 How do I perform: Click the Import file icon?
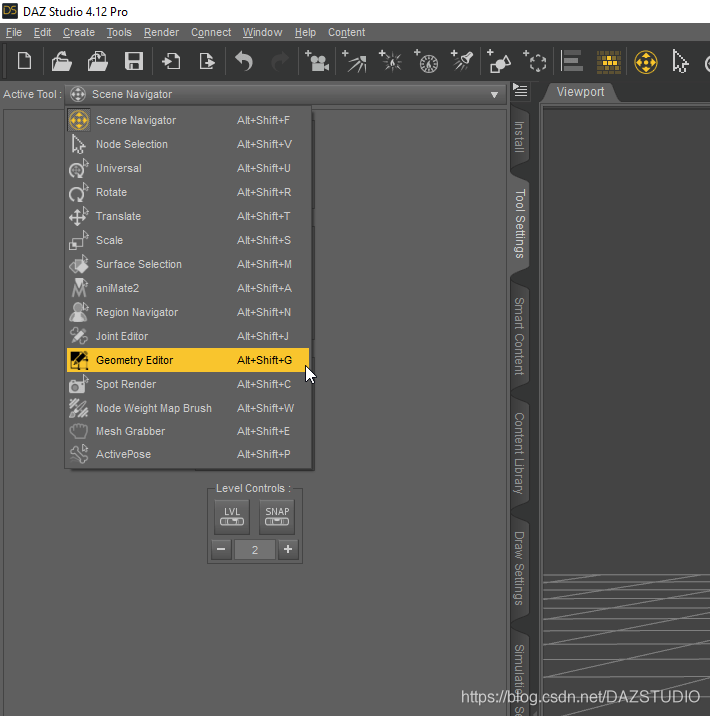[171, 61]
